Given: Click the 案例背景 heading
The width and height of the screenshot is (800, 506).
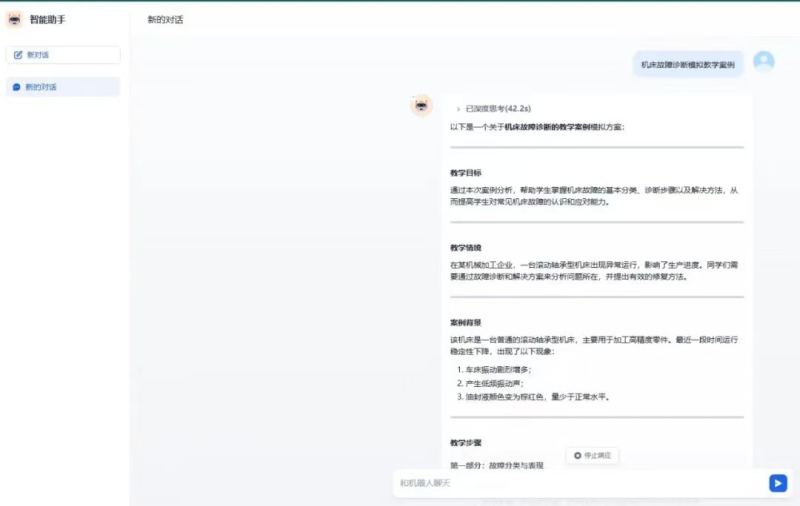Looking at the screenshot, I should (x=465, y=322).
